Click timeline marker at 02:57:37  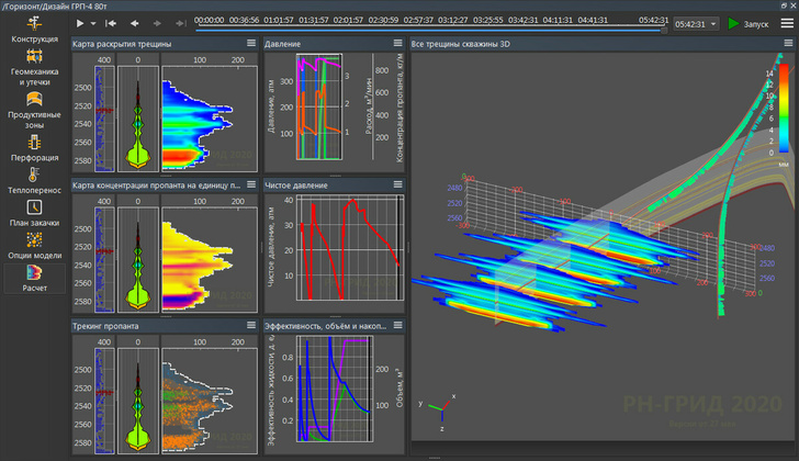tap(420, 19)
